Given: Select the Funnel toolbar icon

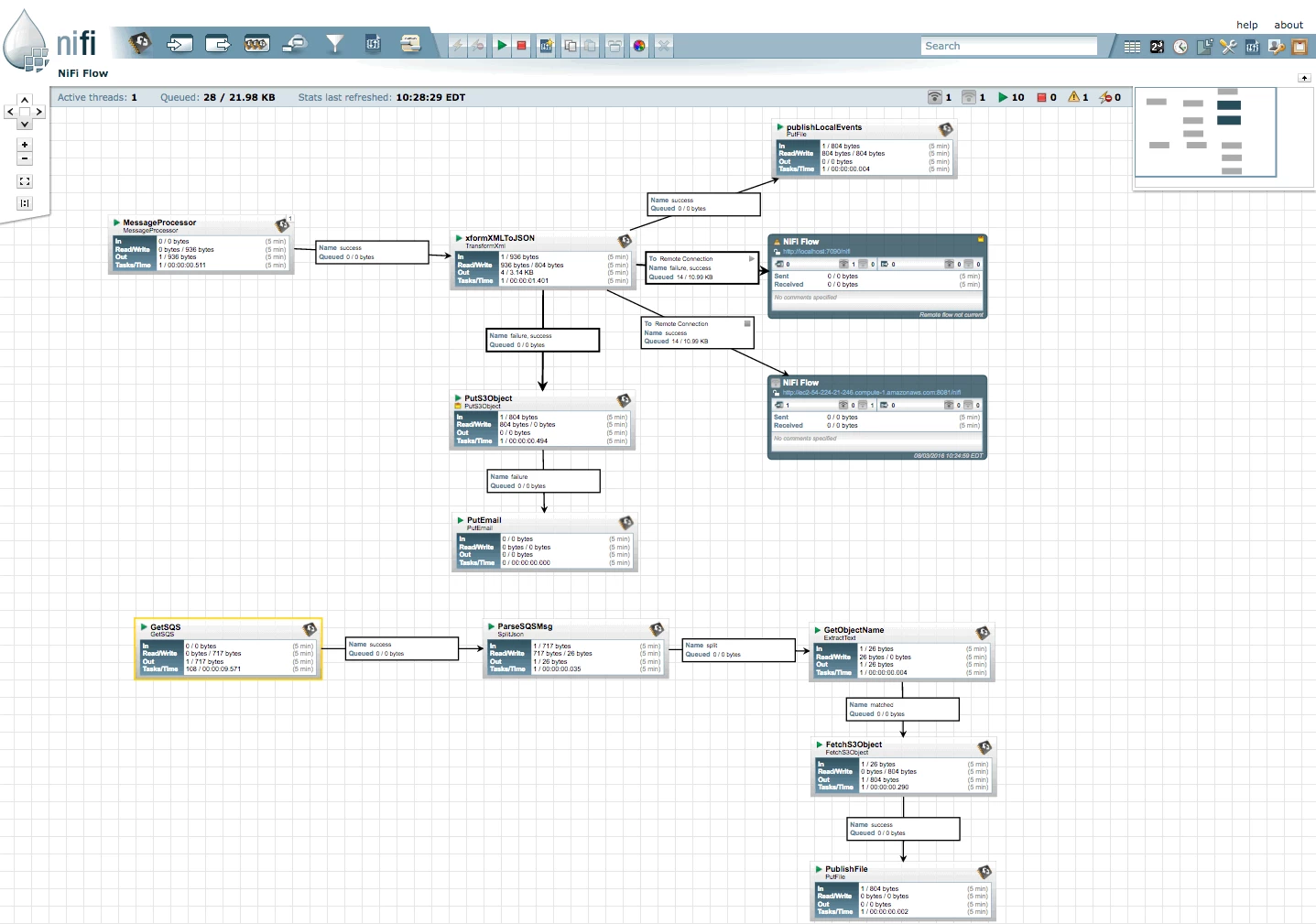Looking at the screenshot, I should coord(334,44).
